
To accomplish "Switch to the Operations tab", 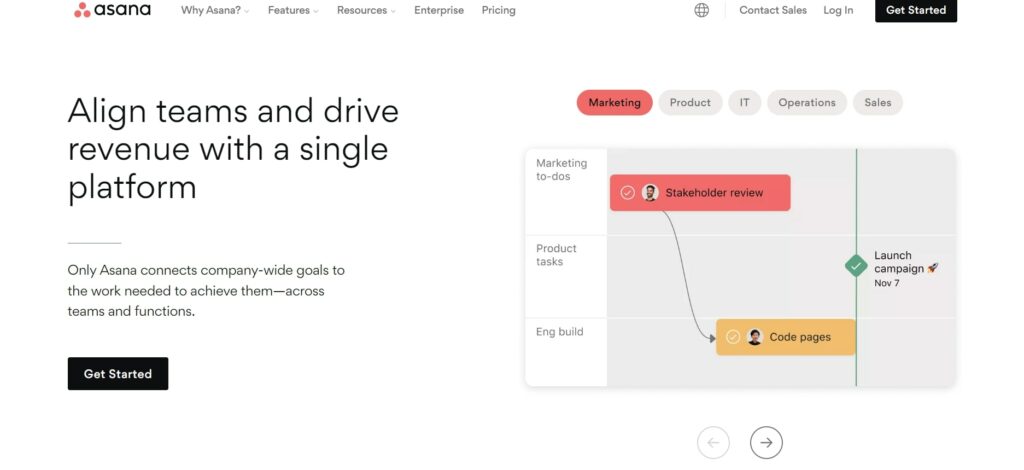I will (x=807, y=102).
